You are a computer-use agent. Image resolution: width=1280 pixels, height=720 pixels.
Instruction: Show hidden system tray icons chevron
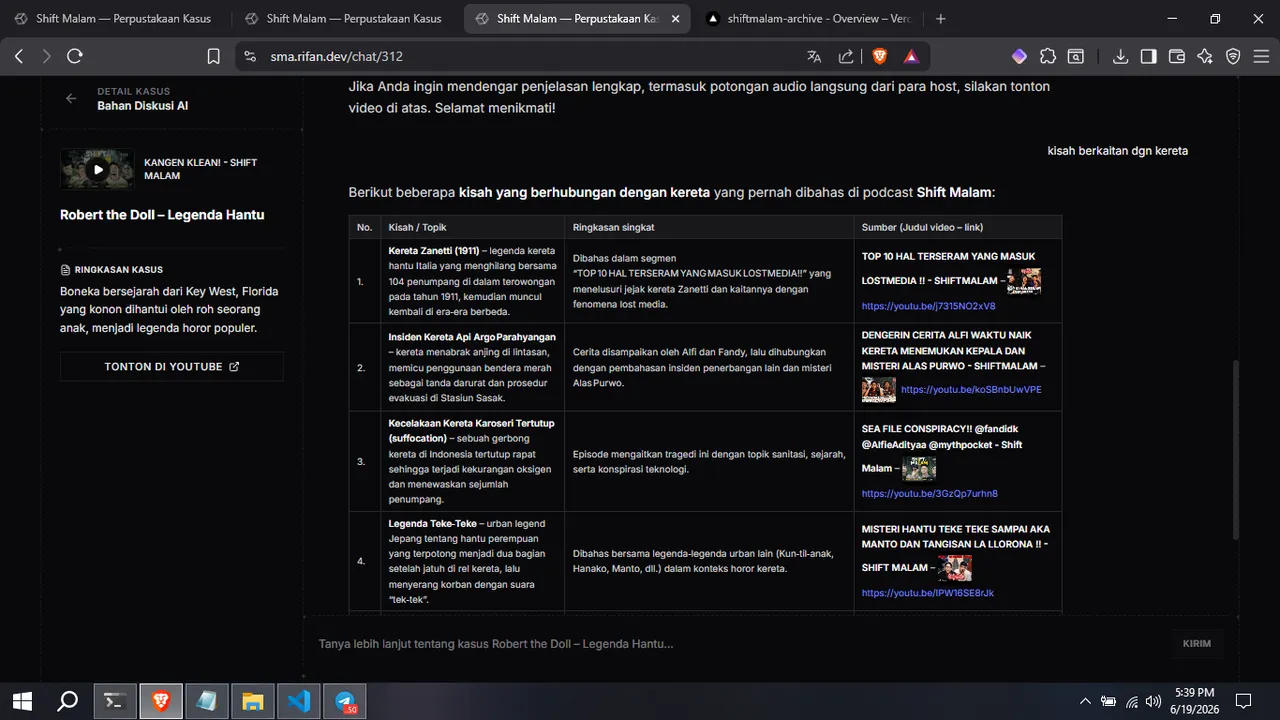(1085, 701)
